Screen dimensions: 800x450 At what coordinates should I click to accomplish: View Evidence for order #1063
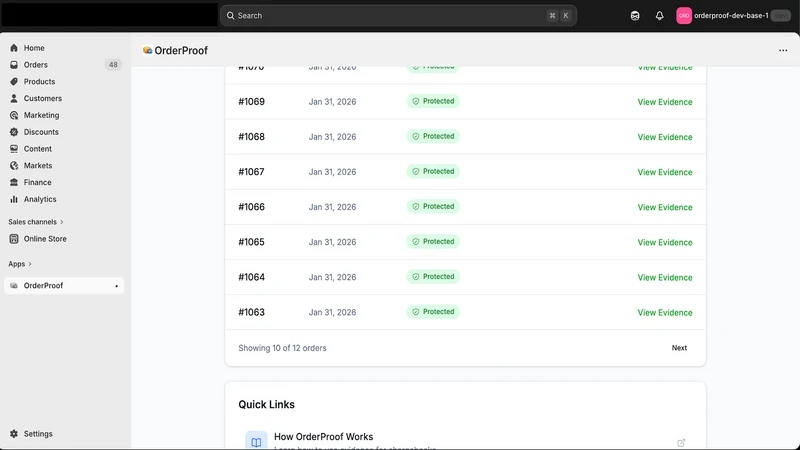point(665,313)
